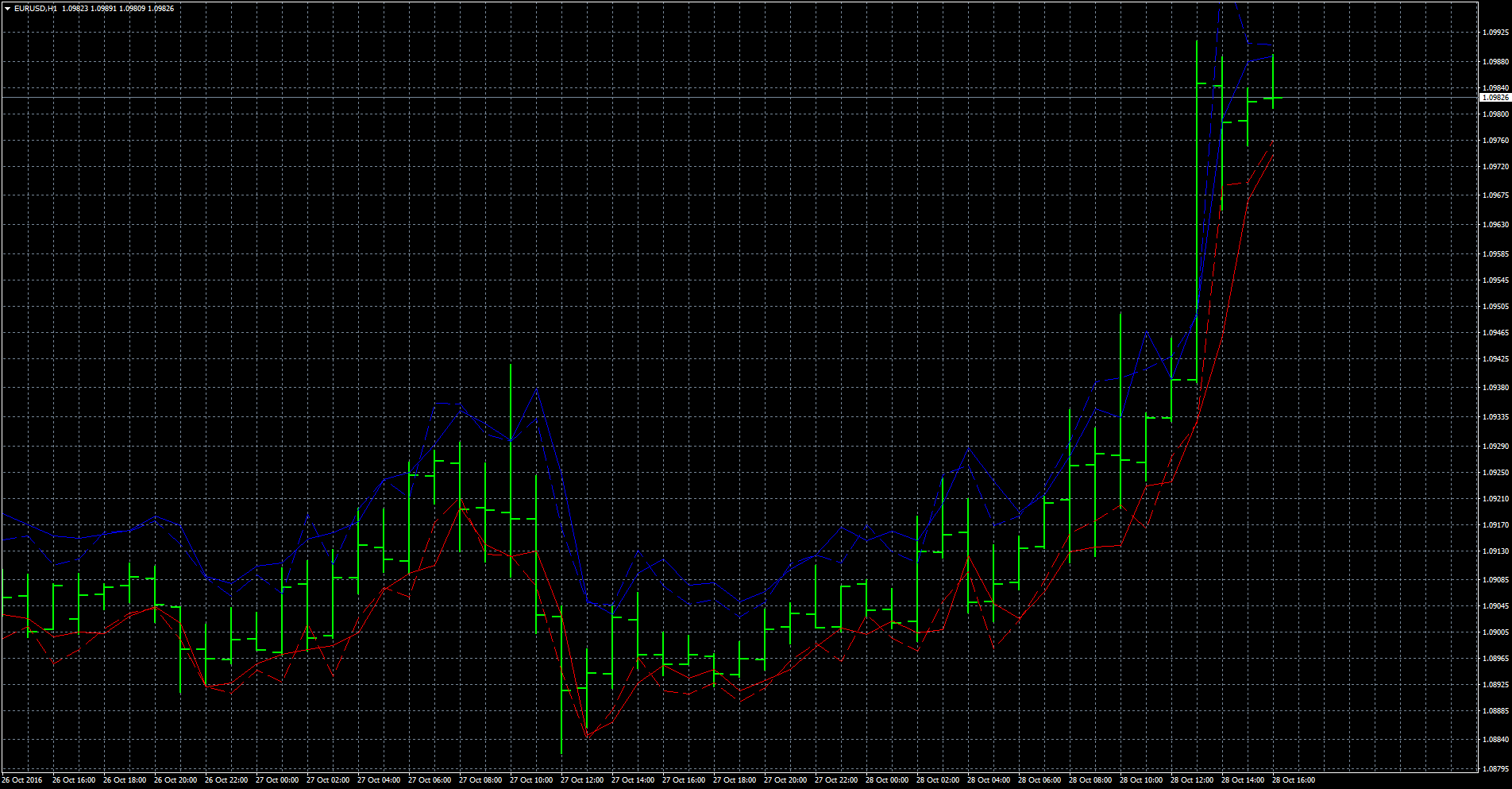
Task: Click the 1.09465 price scale label
Action: pos(1495,333)
